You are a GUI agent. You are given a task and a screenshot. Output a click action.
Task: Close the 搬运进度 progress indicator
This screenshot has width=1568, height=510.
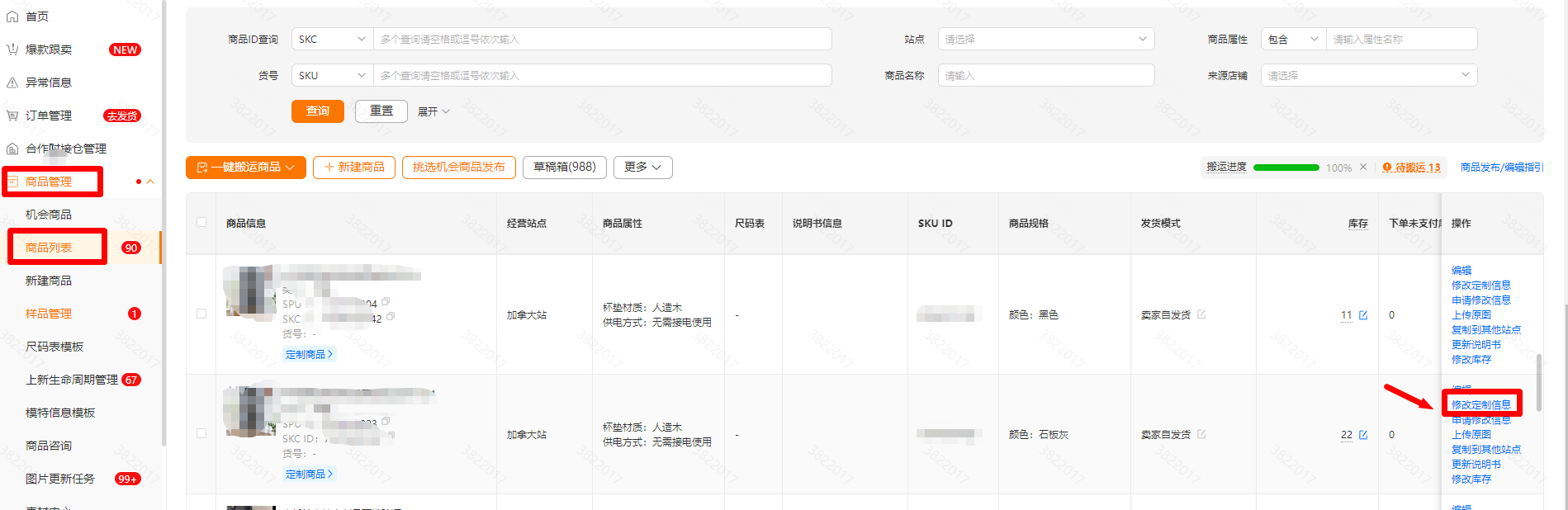coord(1363,167)
